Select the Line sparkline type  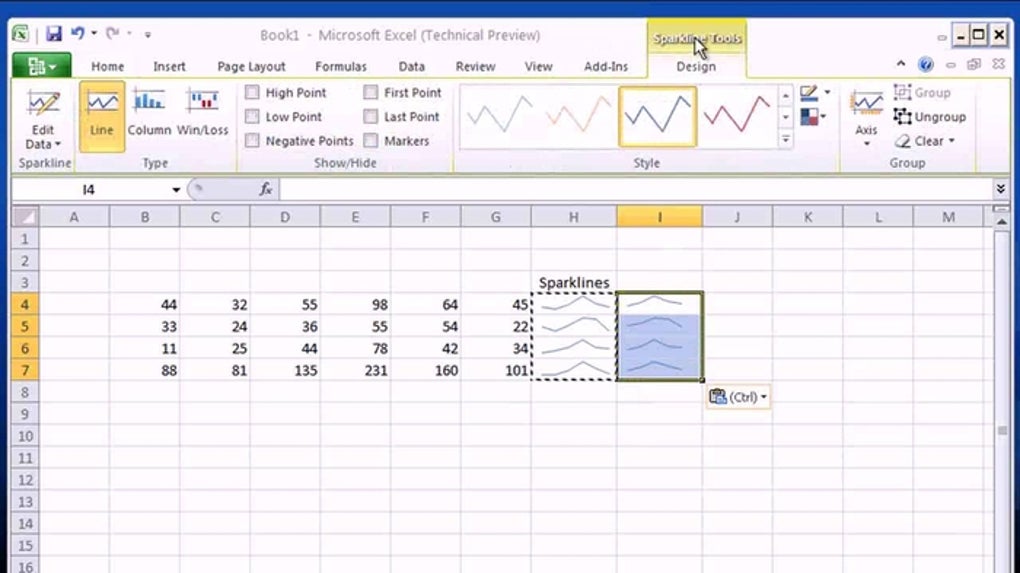pyautogui.click(x=102, y=116)
